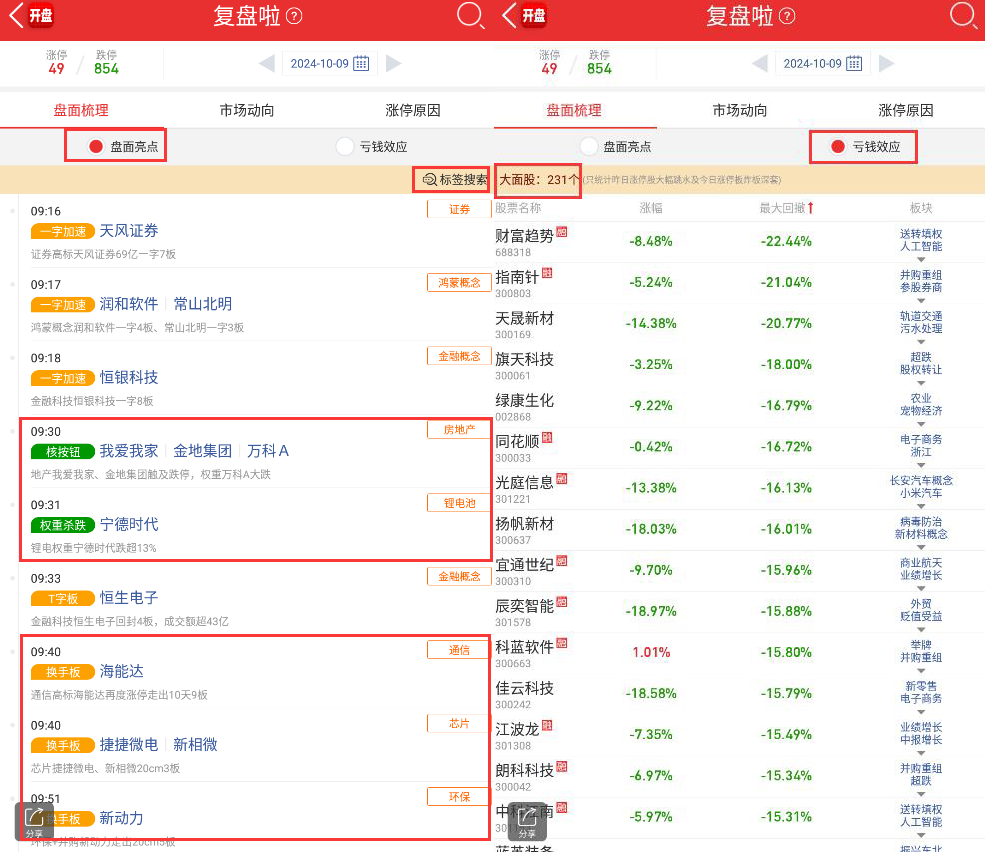Tap the 分享 share icon in right panel

(x=527, y=821)
